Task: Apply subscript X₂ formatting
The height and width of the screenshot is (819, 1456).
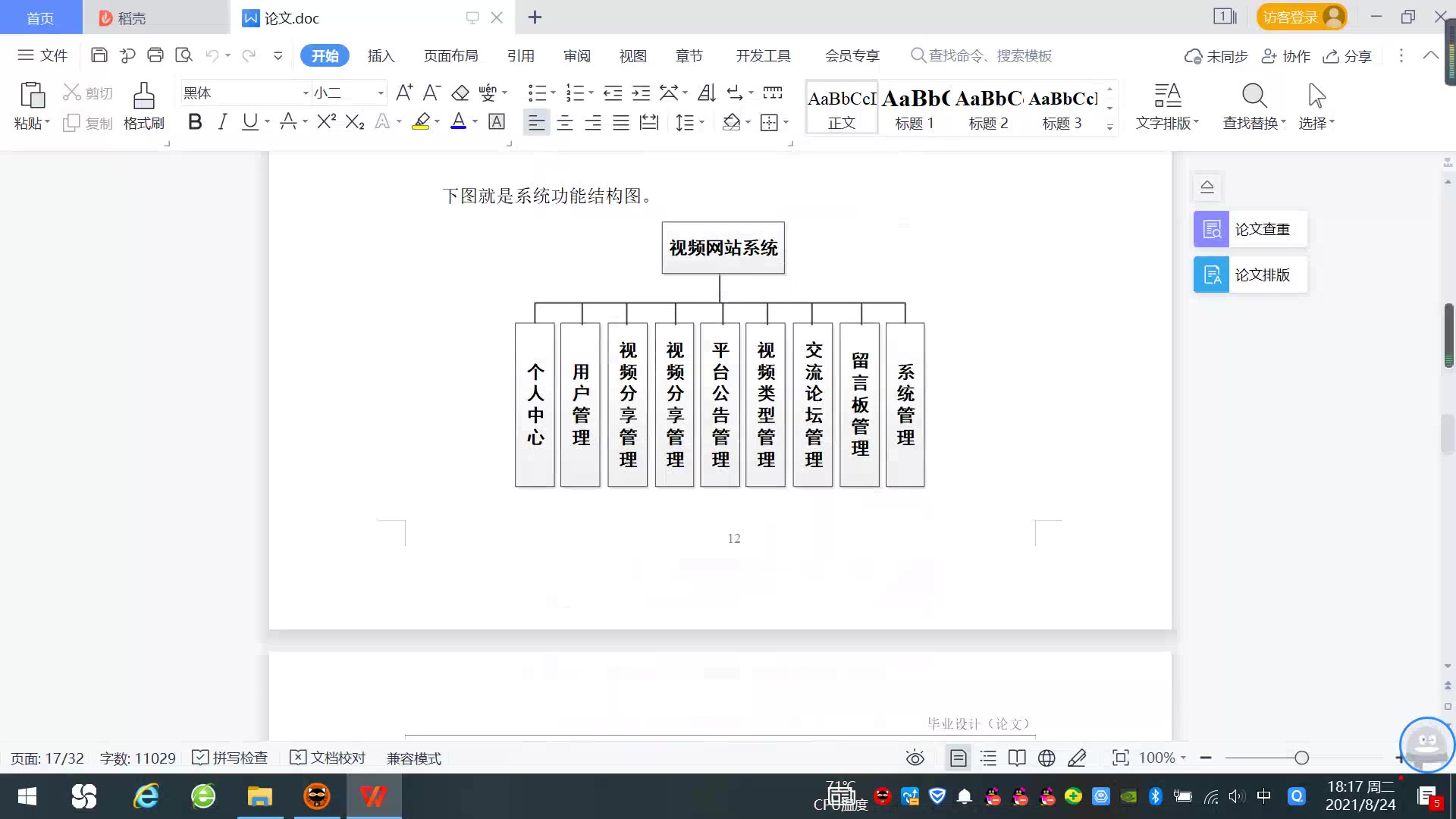Action: [355, 121]
